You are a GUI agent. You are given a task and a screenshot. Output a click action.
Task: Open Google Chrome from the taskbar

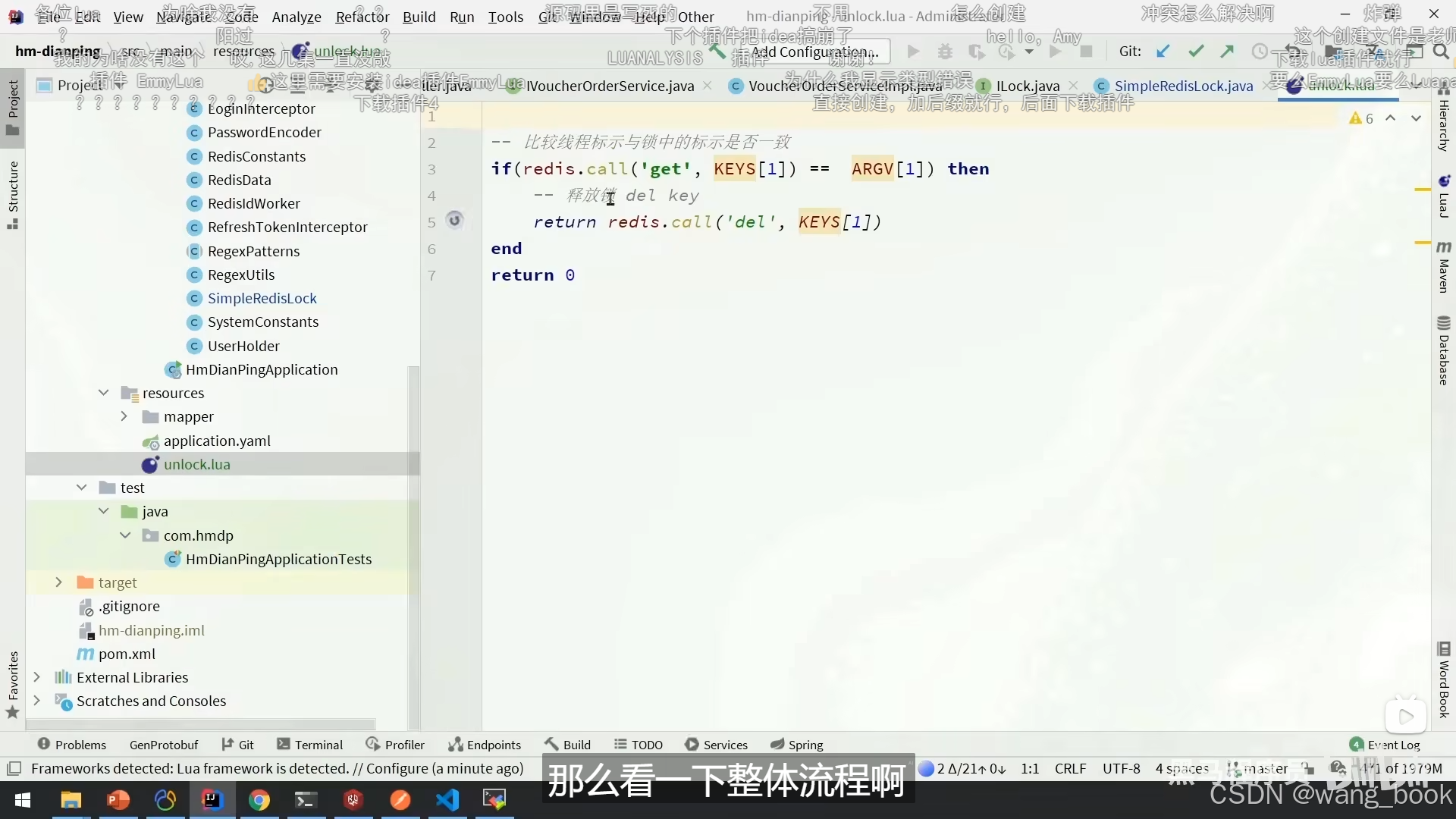259,800
